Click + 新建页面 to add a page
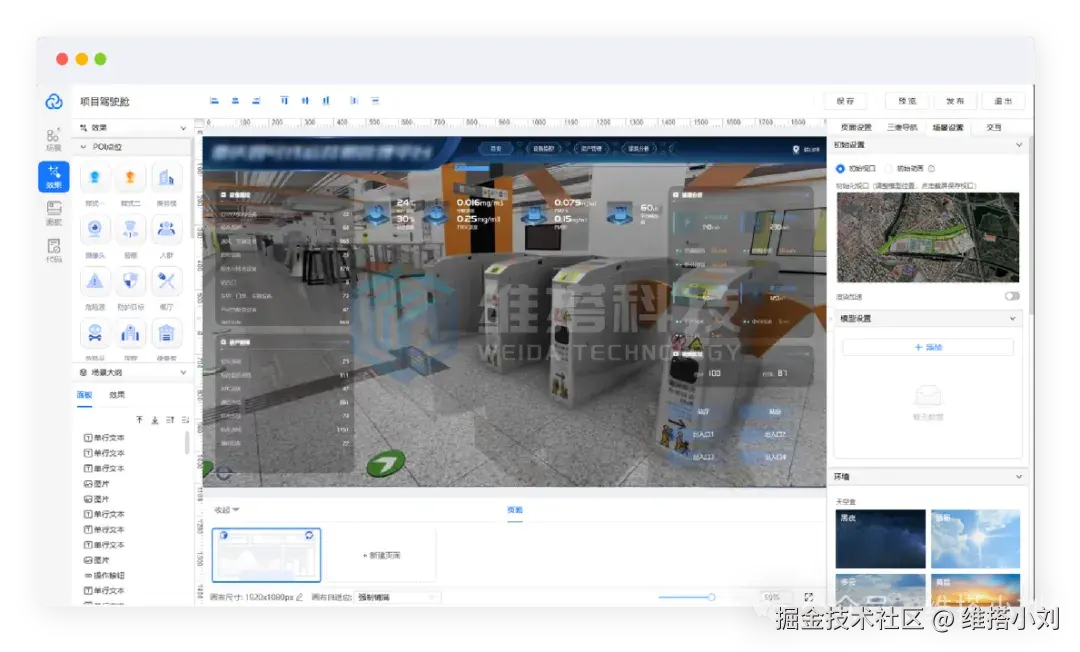This screenshot has width=1080, height=652. pyautogui.click(x=382, y=555)
